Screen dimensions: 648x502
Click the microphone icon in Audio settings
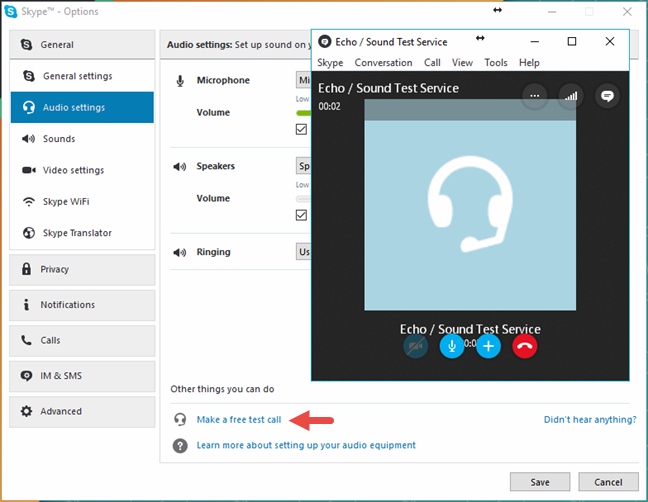tap(180, 81)
